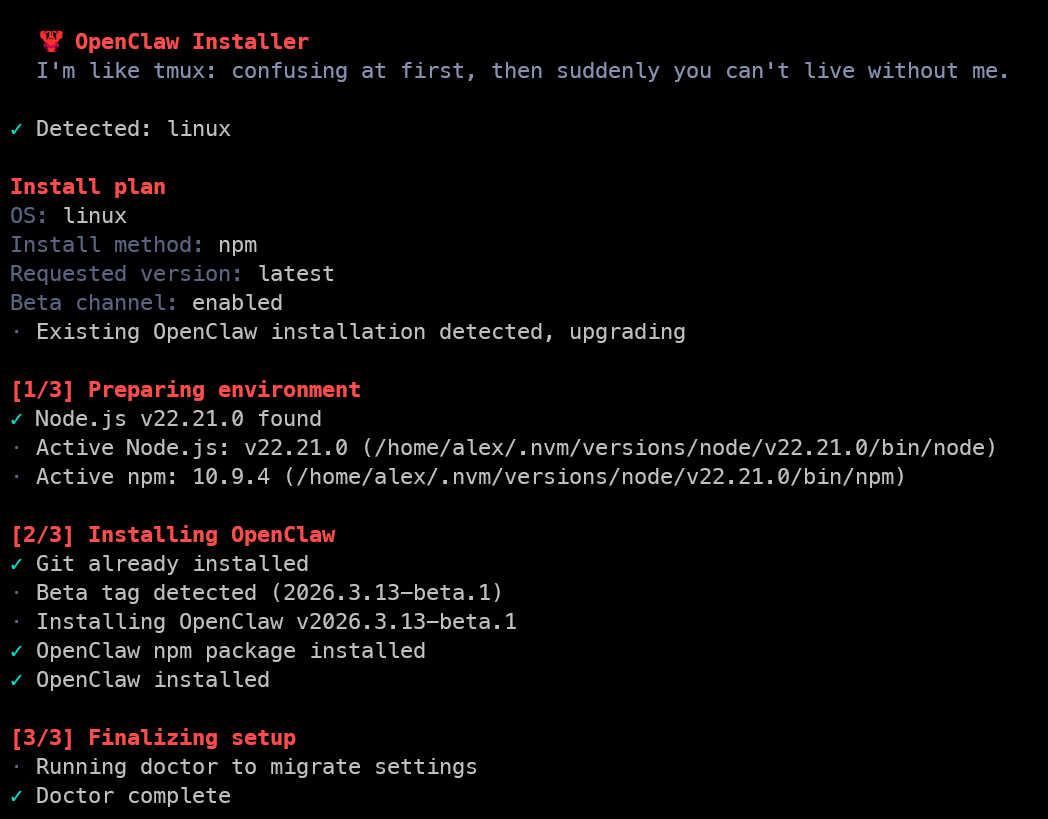Click the [2/3] Installing OpenClaw heading
Viewport: 1048px width, 819px height.
coord(173,535)
